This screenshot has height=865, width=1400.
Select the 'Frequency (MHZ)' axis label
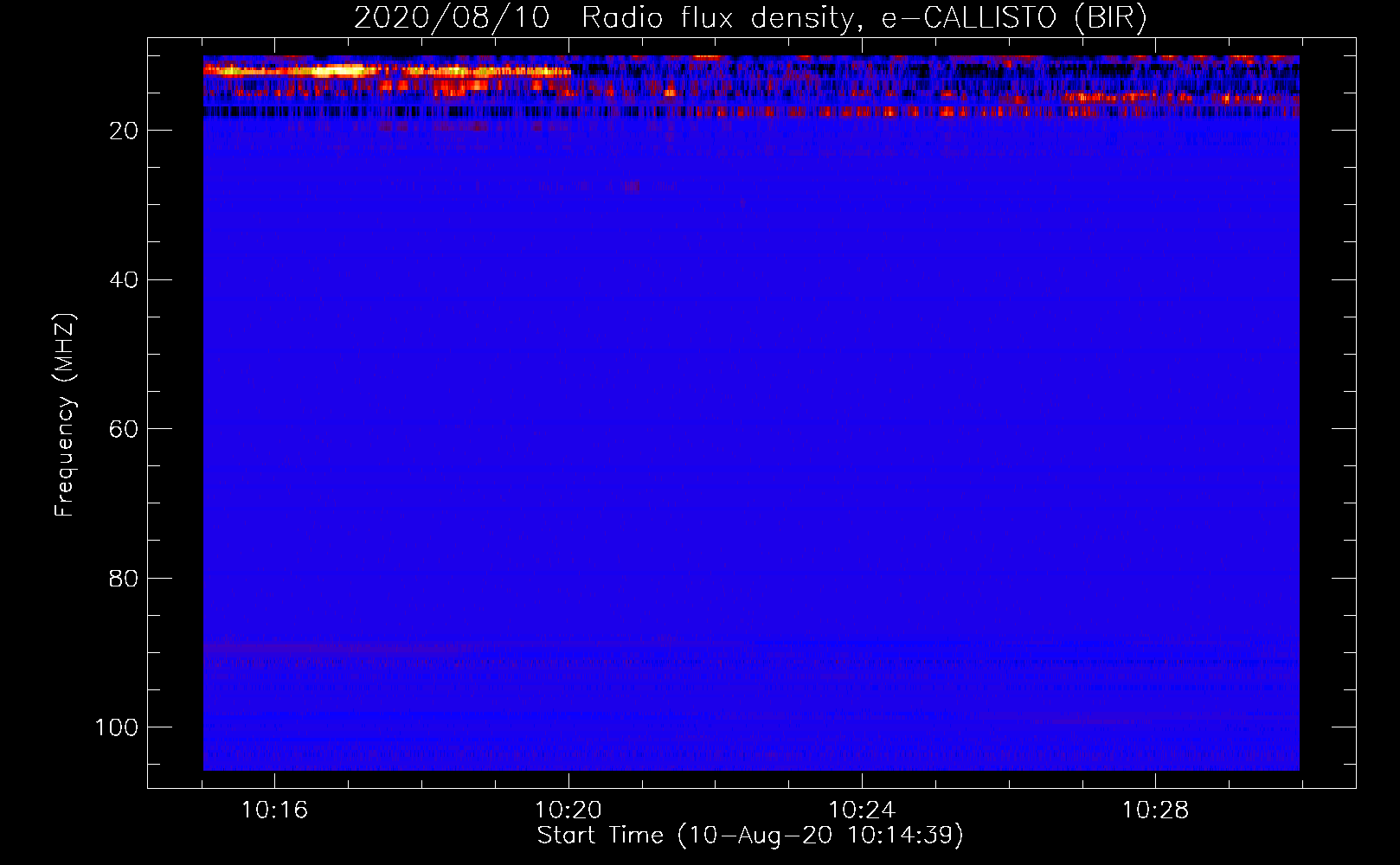65,415
